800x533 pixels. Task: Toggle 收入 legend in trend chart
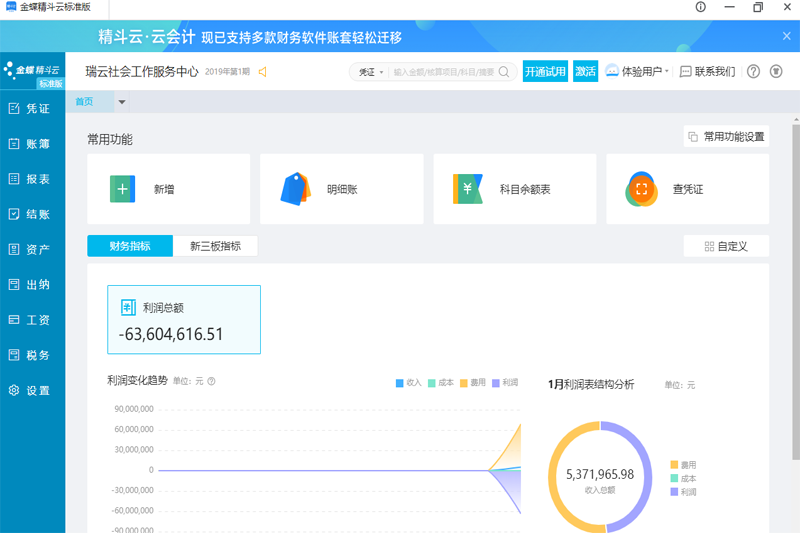tap(408, 383)
